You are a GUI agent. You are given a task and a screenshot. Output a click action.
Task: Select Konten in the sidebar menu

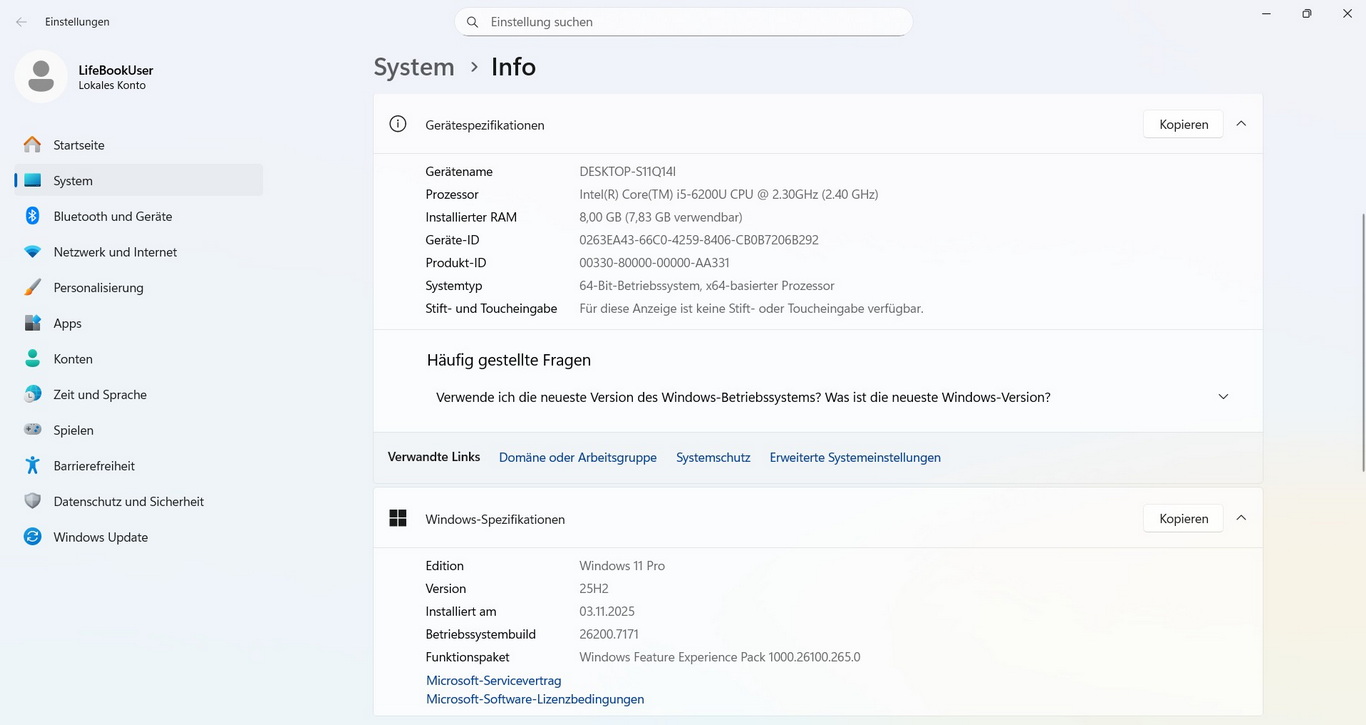tap(73, 359)
